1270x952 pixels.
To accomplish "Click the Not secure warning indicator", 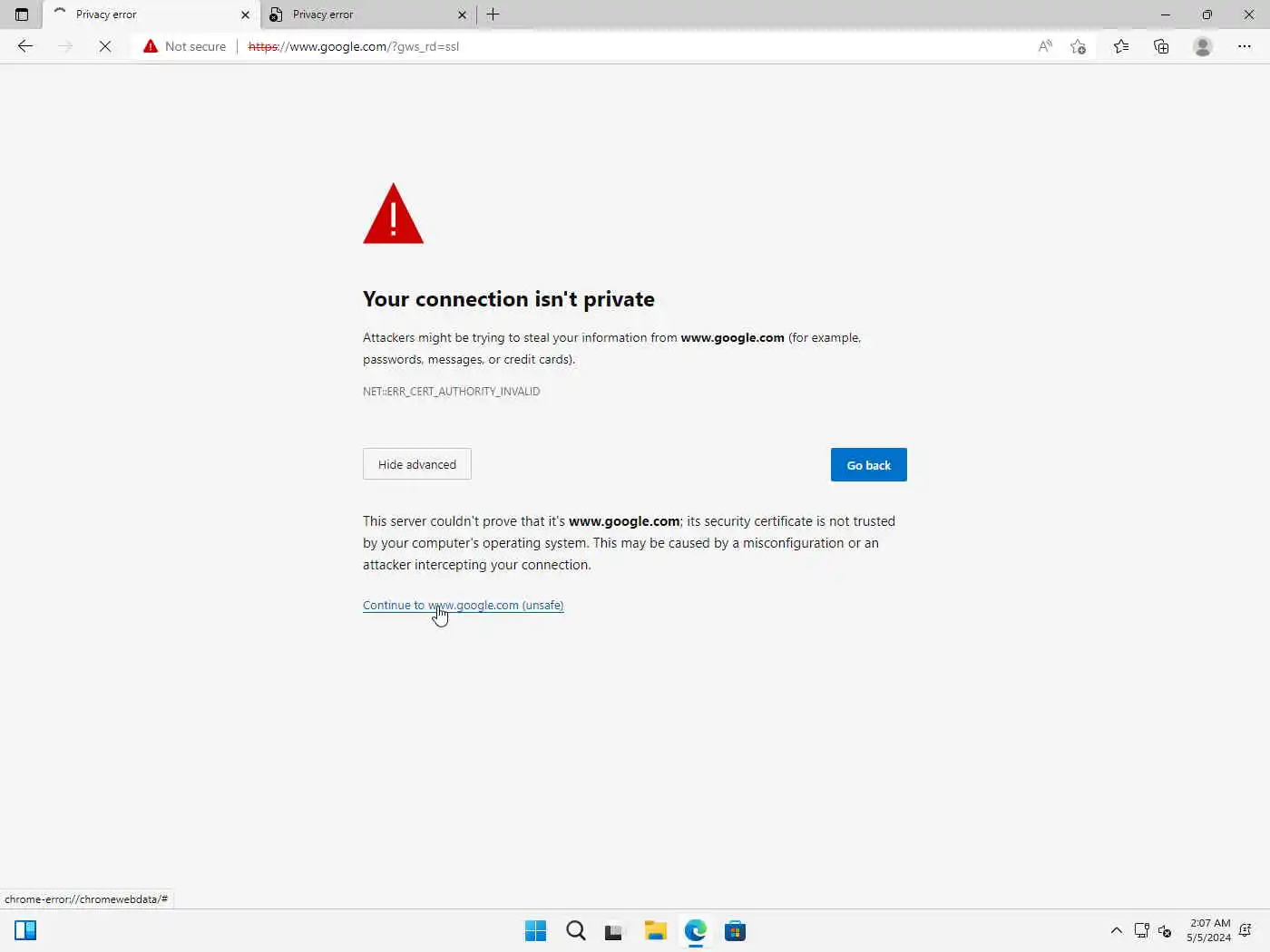I will [x=185, y=46].
